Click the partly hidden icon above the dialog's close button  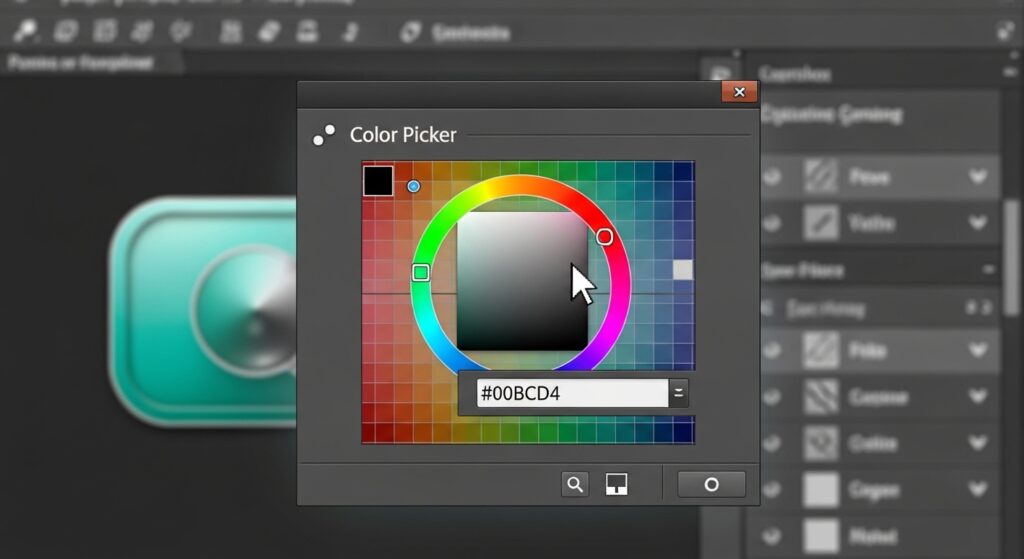pos(720,72)
